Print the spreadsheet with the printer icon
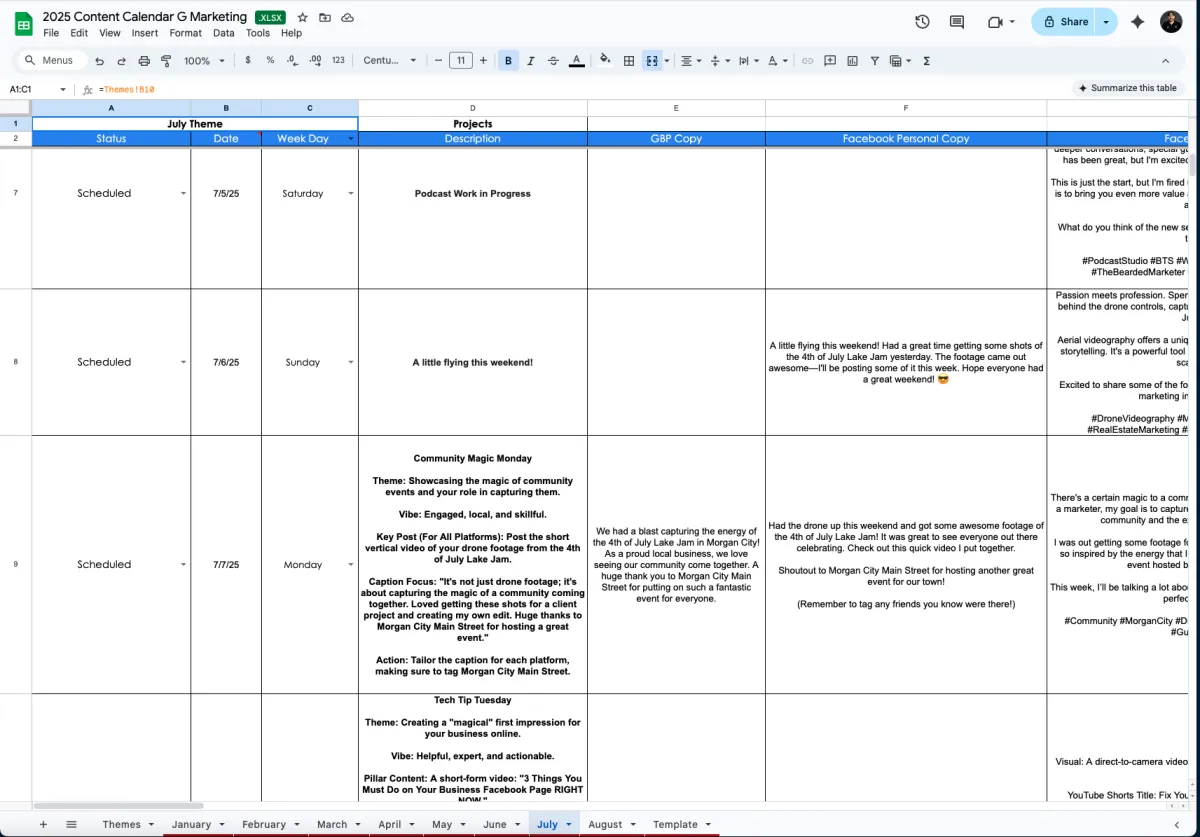This screenshot has height=837, width=1200. (144, 61)
